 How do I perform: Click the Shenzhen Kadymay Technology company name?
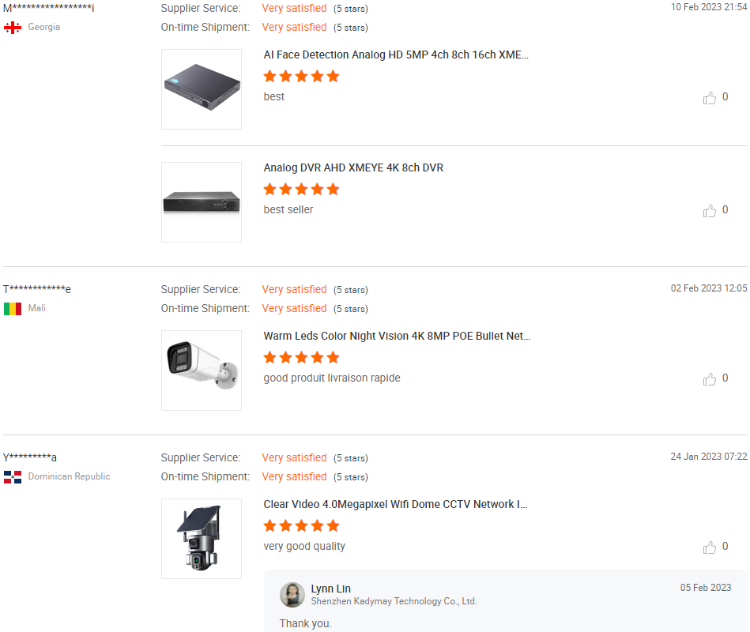point(394,601)
